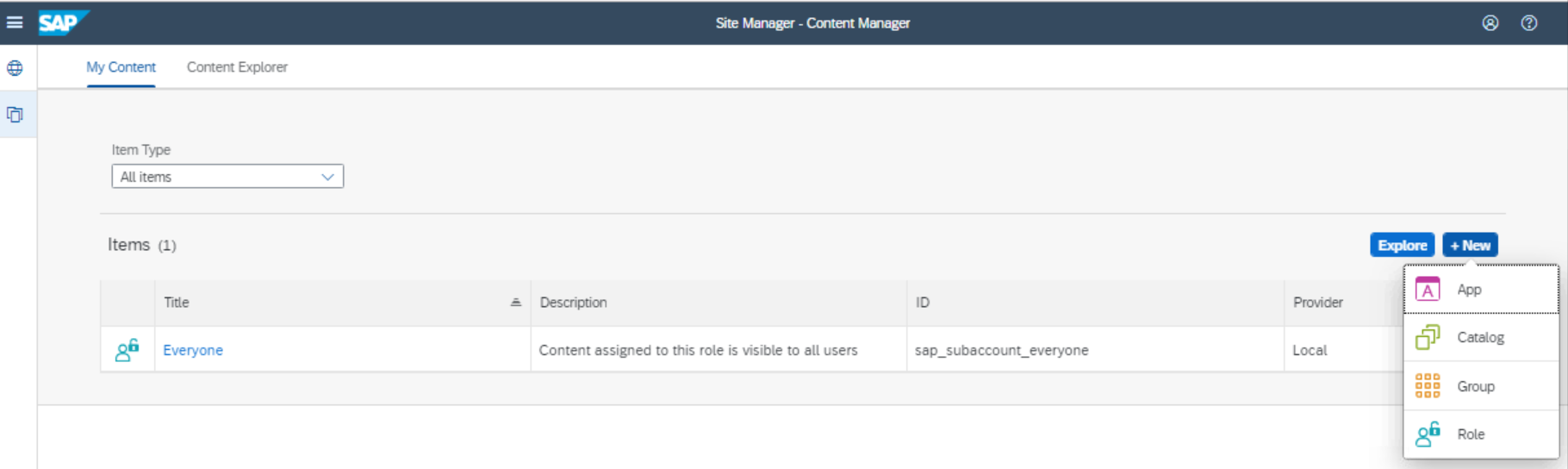Click the Catalog icon in dropdown
The image size is (1568, 469).
point(1427,337)
